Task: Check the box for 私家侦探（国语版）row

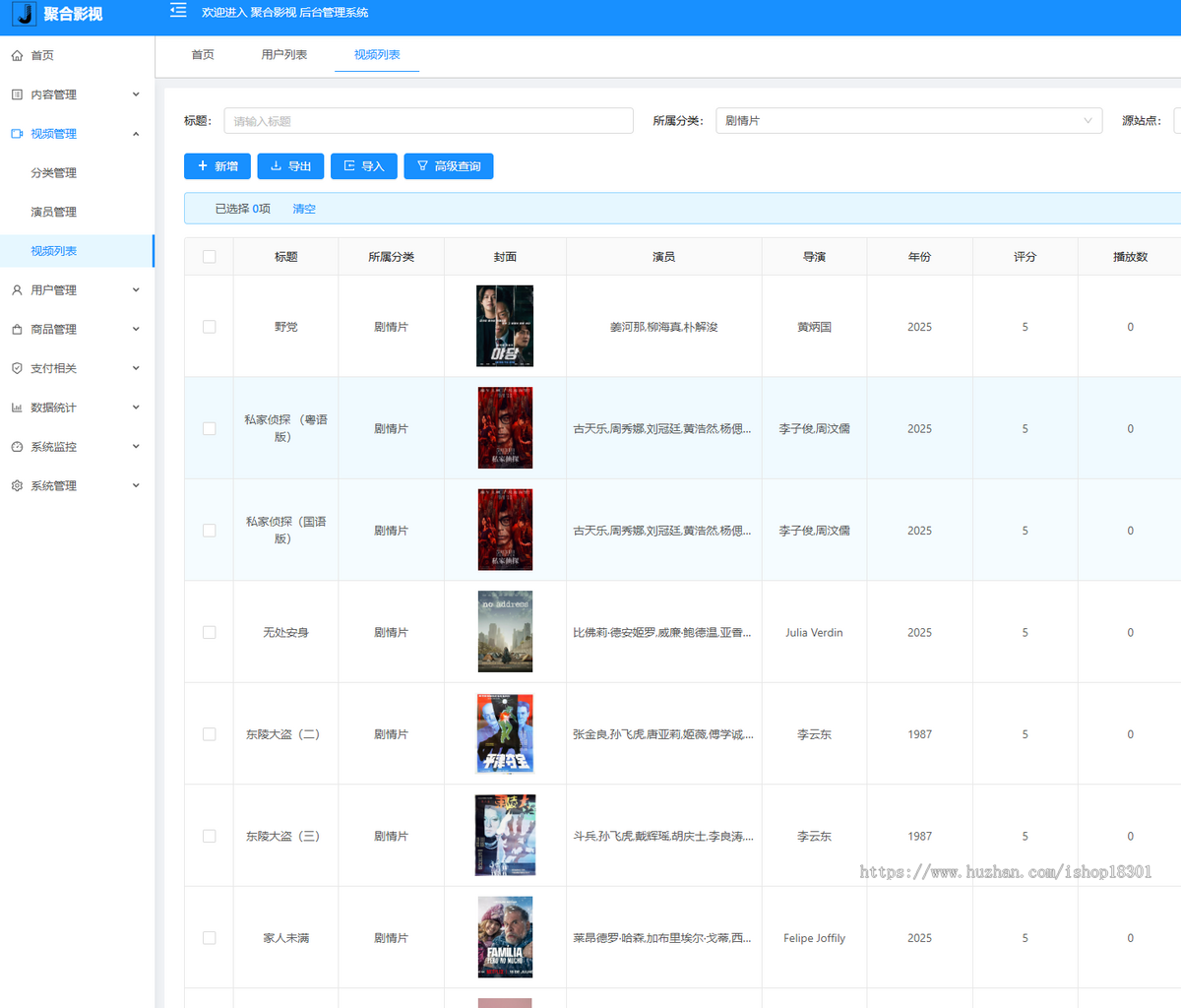Action: point(209,531)
